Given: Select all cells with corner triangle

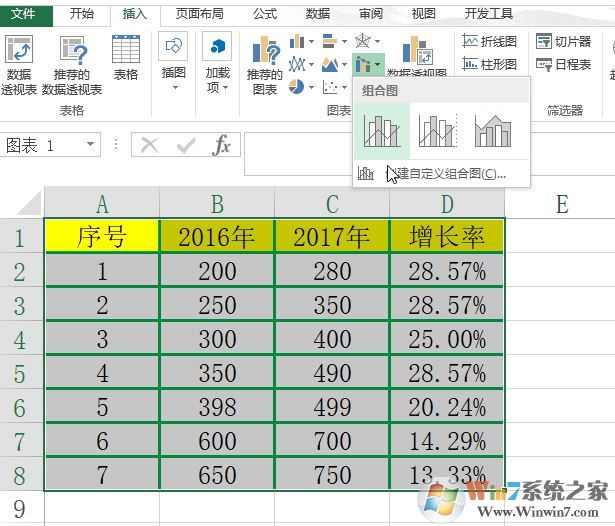Looking at the screenshot, I should coord(29,203).
